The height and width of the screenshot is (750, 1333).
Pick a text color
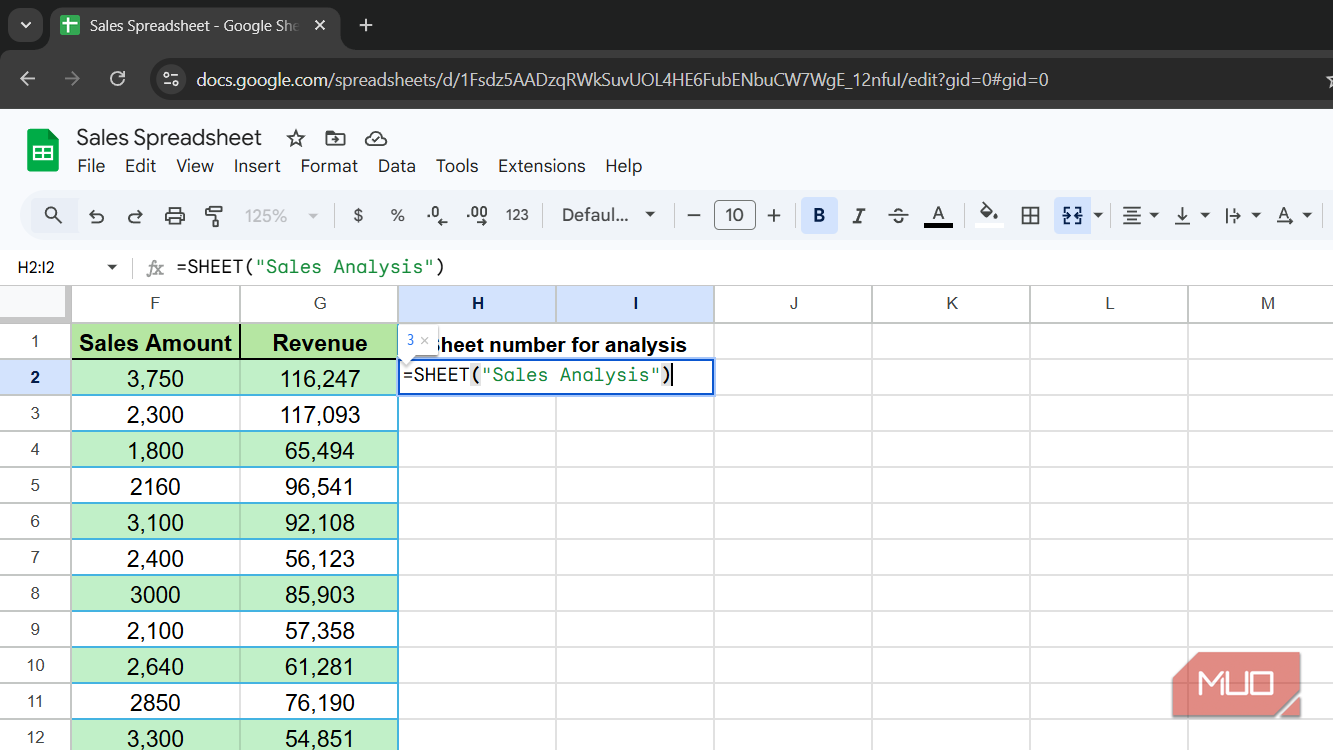point(938,215)
